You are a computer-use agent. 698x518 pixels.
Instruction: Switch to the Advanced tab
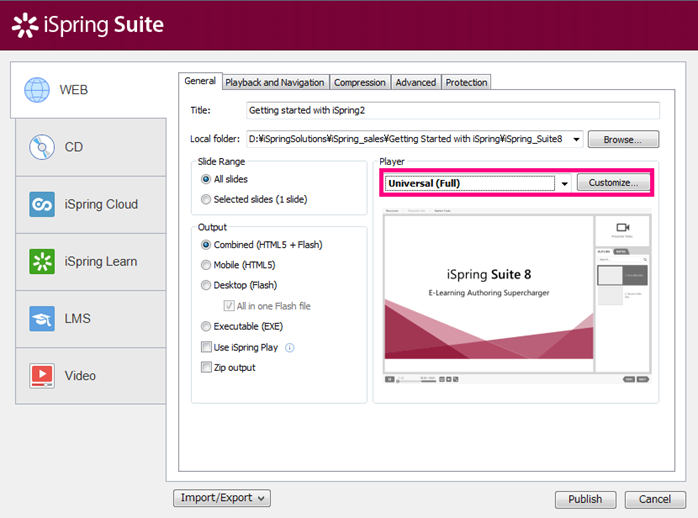pyautogui.click(x=416, y=82)
